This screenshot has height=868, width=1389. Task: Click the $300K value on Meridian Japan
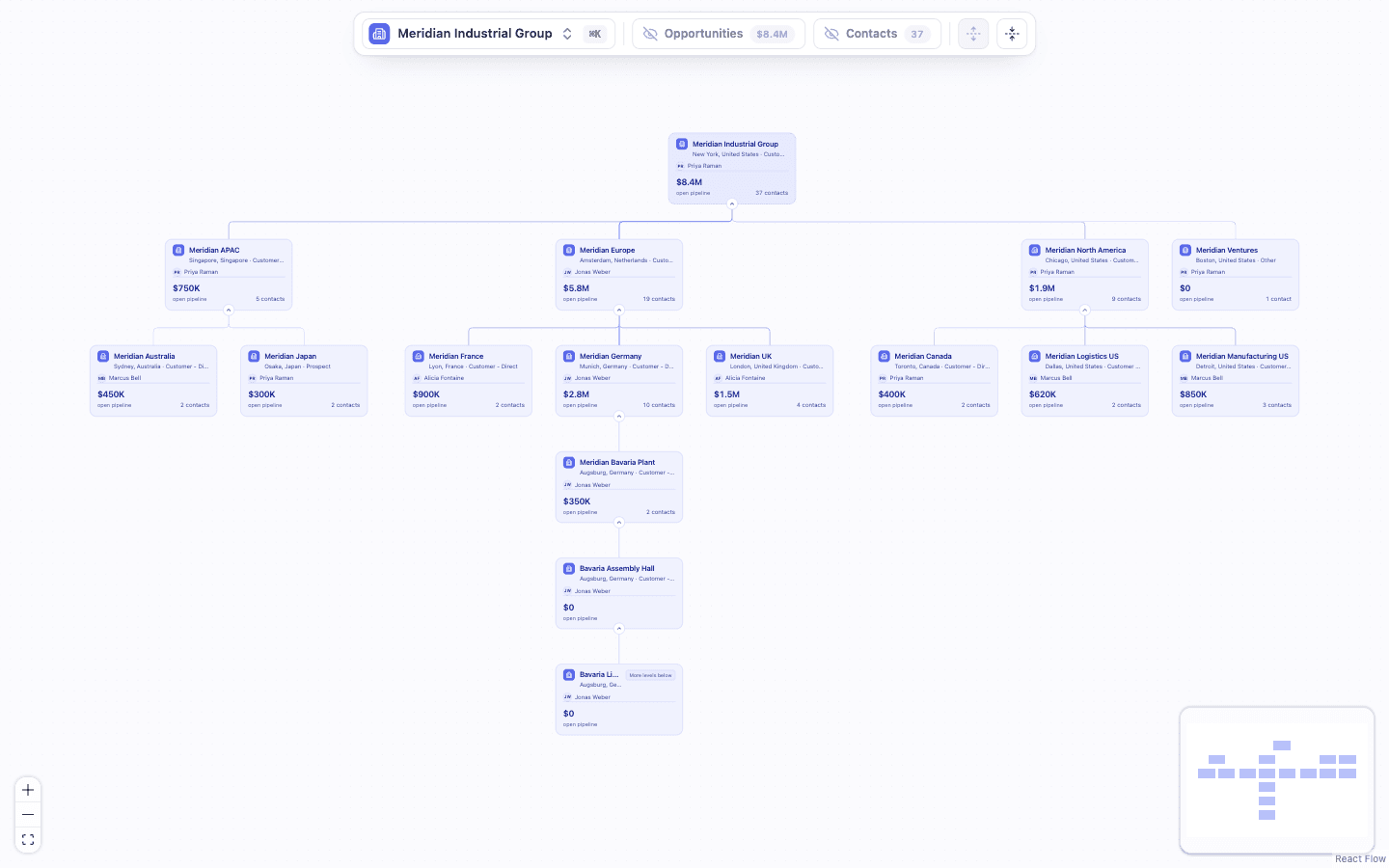261,394
